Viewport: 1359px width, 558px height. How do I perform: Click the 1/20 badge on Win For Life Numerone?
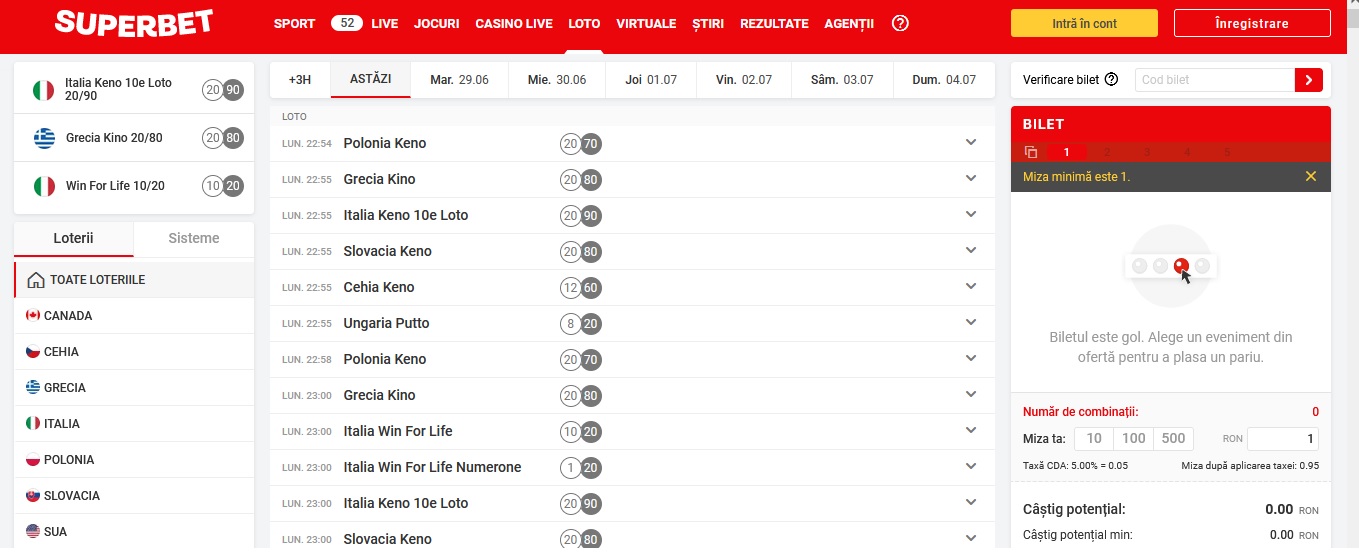click(x=581, y=468)
